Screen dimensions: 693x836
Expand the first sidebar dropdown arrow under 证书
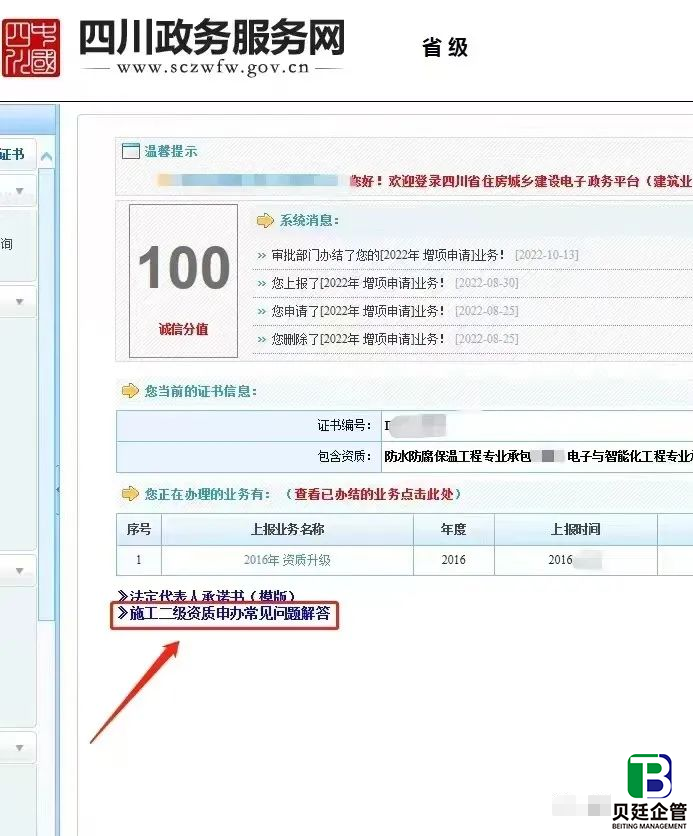[x=20, y=190]
